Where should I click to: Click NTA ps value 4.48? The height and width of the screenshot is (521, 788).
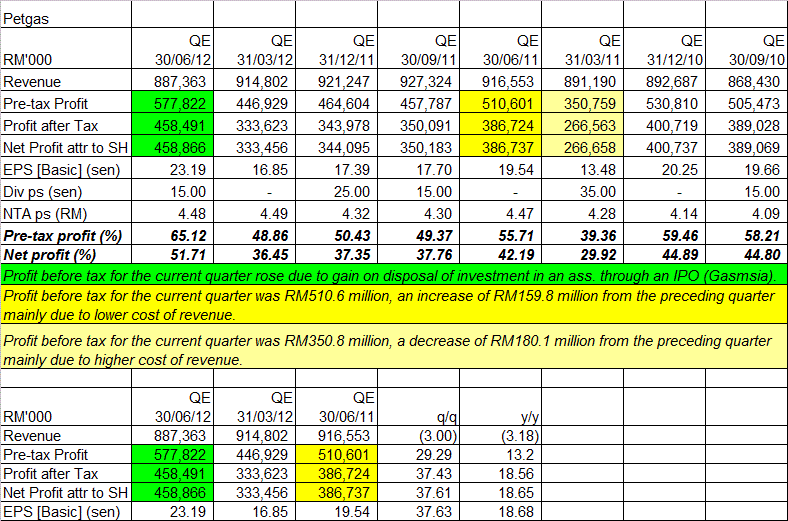click(x=172, y=214)
